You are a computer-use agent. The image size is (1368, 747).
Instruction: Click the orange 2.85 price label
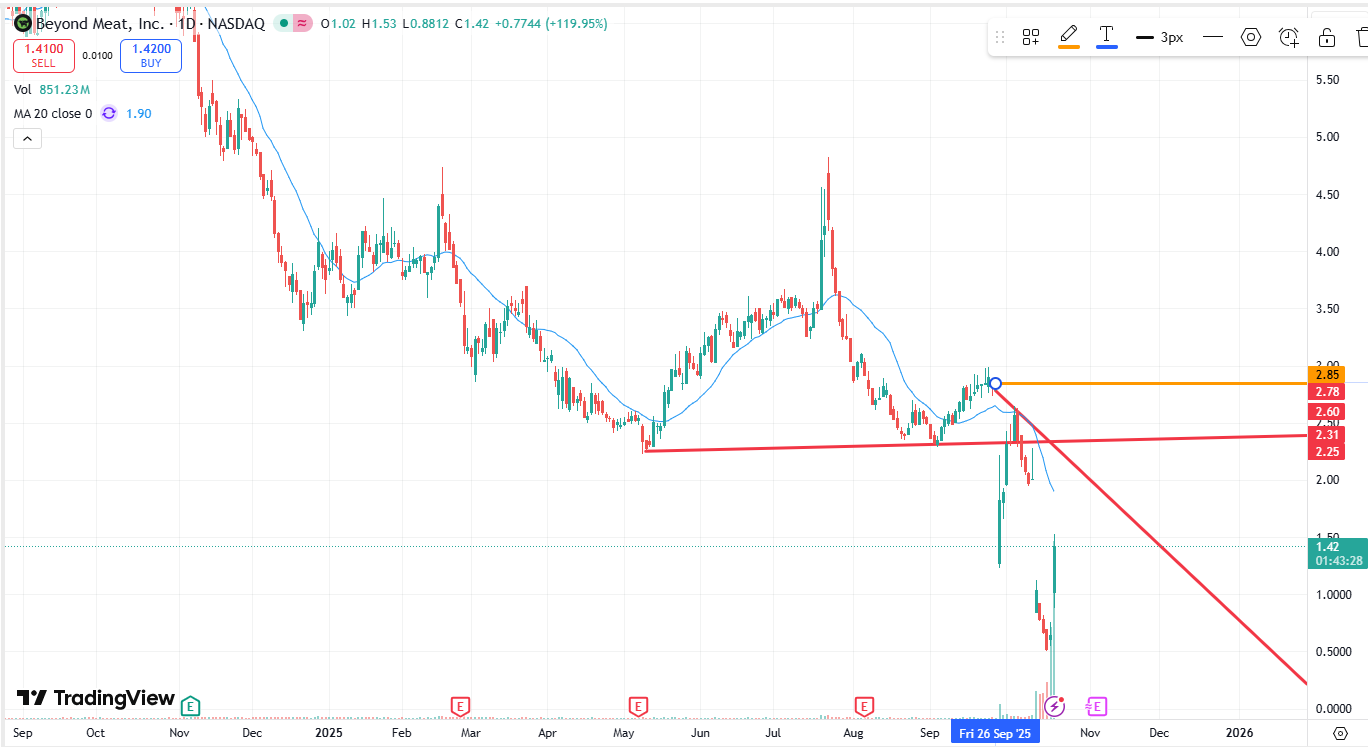click(1327, 375)
